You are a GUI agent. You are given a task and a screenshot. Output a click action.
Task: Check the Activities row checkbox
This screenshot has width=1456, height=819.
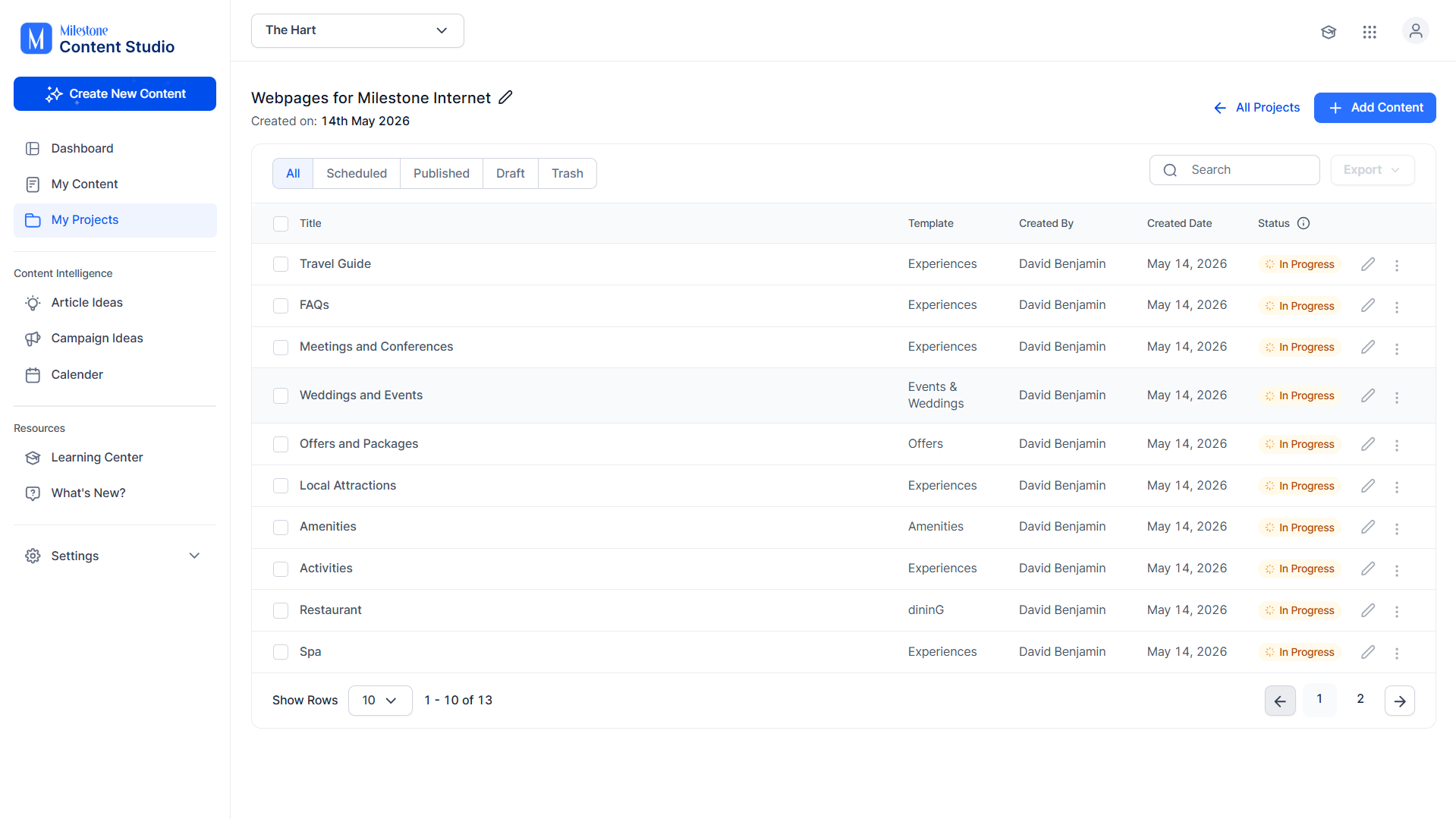[x=281, y=569]
